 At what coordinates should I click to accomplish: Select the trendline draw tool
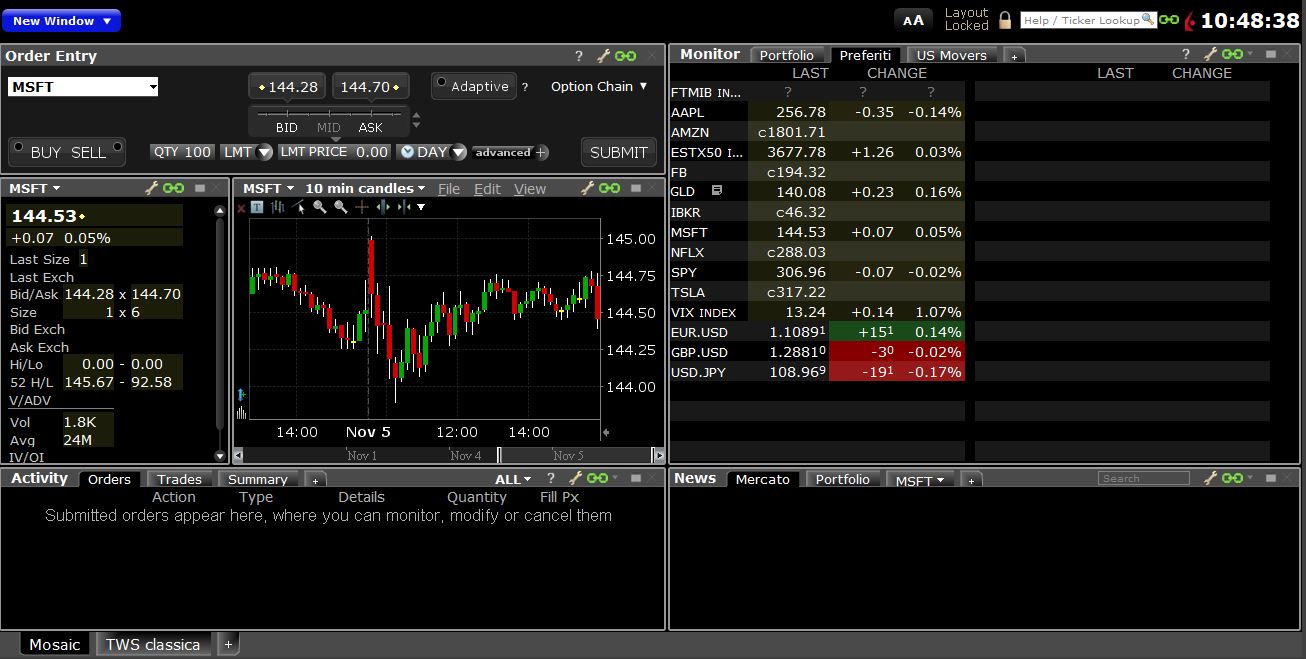coord(298,207)
